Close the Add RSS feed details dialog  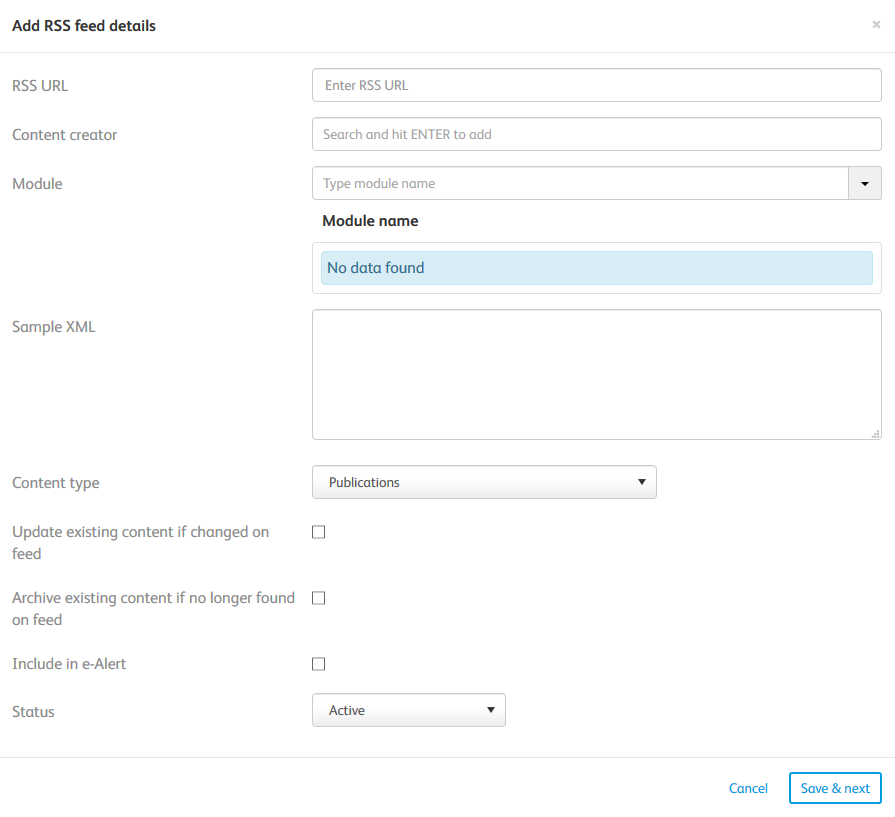pos(876,25)
